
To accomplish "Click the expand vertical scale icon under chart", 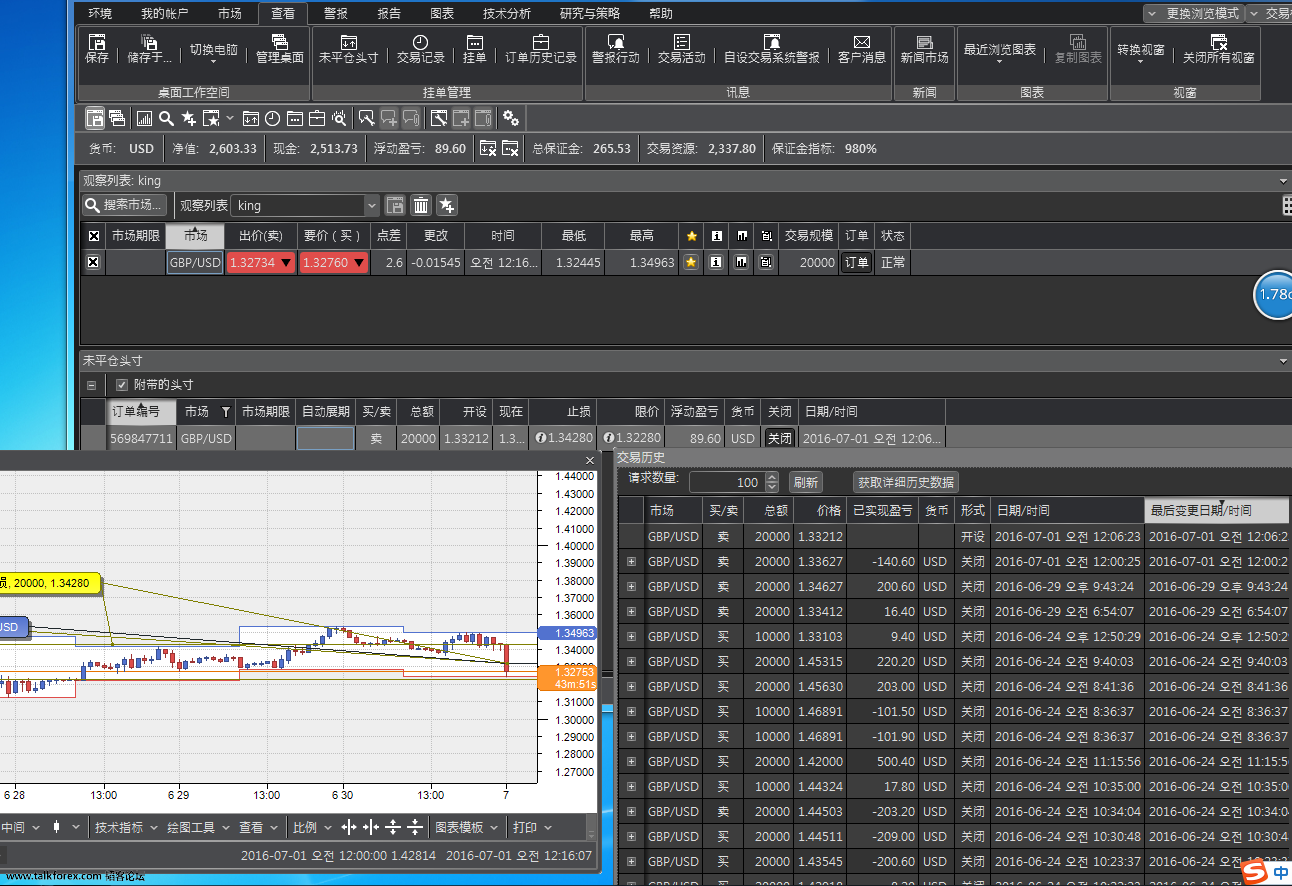I will coord(393,827).
